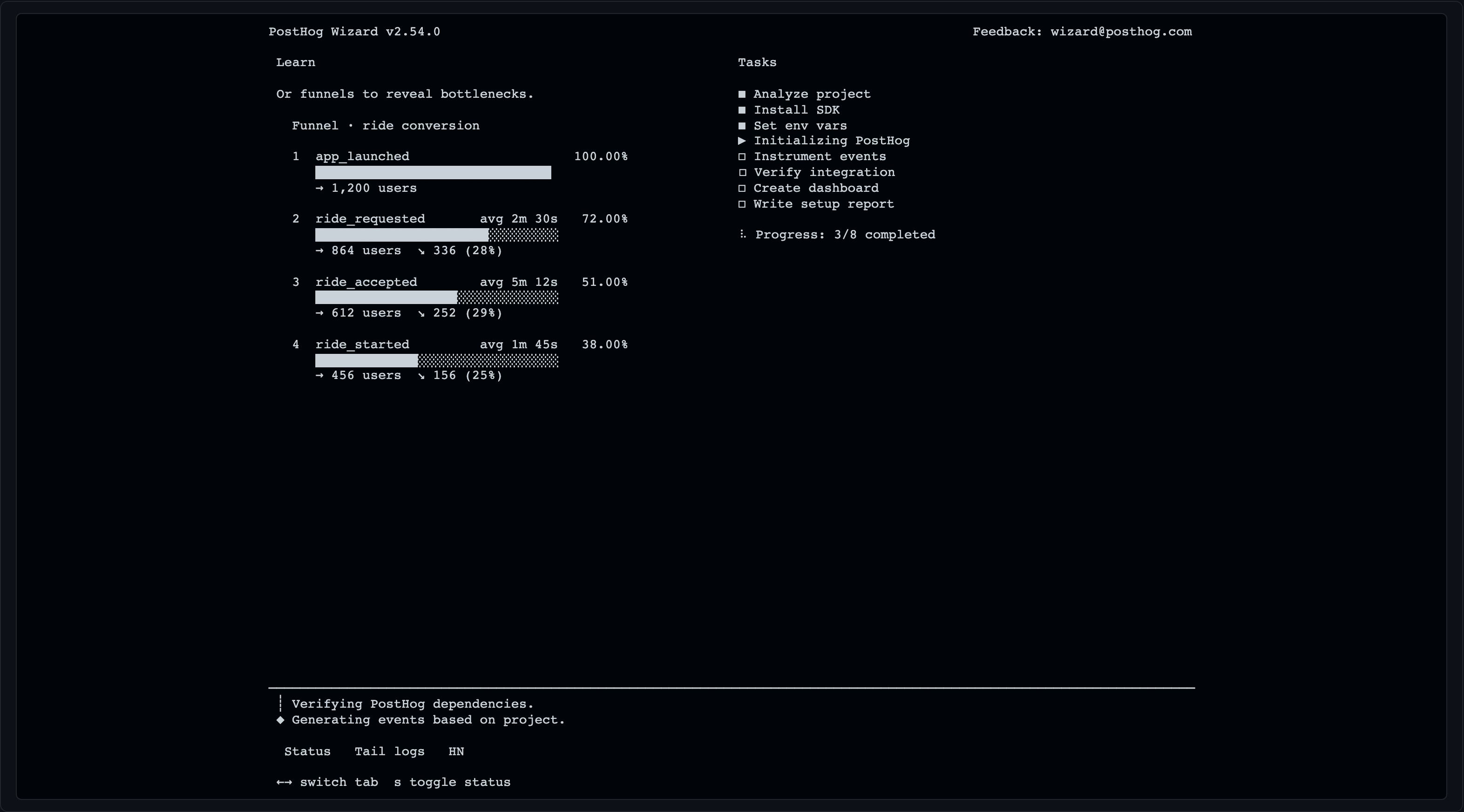
Task: Click the 'switch tab' keyboard hint
Action: pyautogui.click(x=339, y=783)
